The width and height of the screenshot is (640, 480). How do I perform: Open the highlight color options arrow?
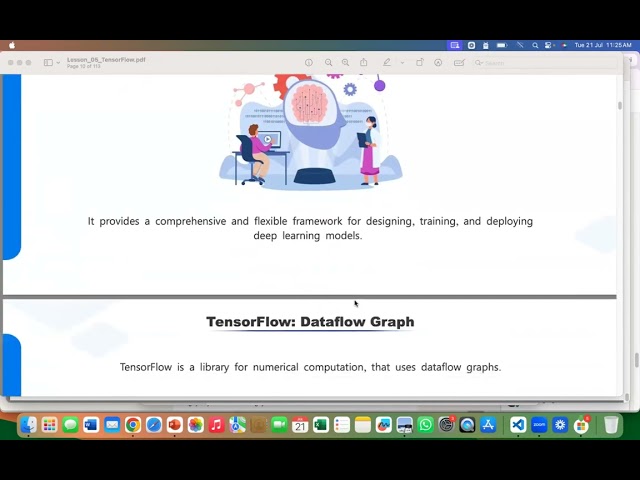coord(402,63)
